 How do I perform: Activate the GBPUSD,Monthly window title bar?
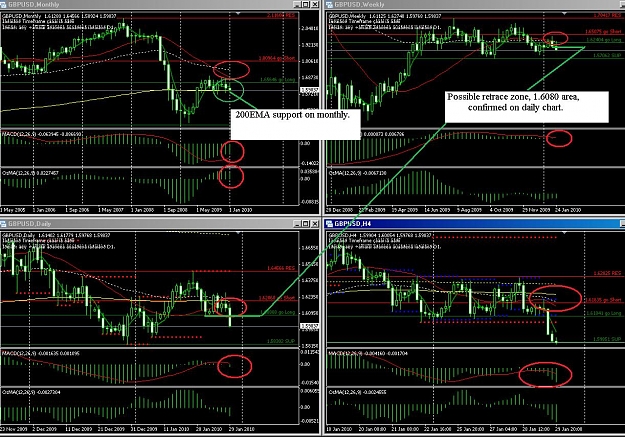159,4
